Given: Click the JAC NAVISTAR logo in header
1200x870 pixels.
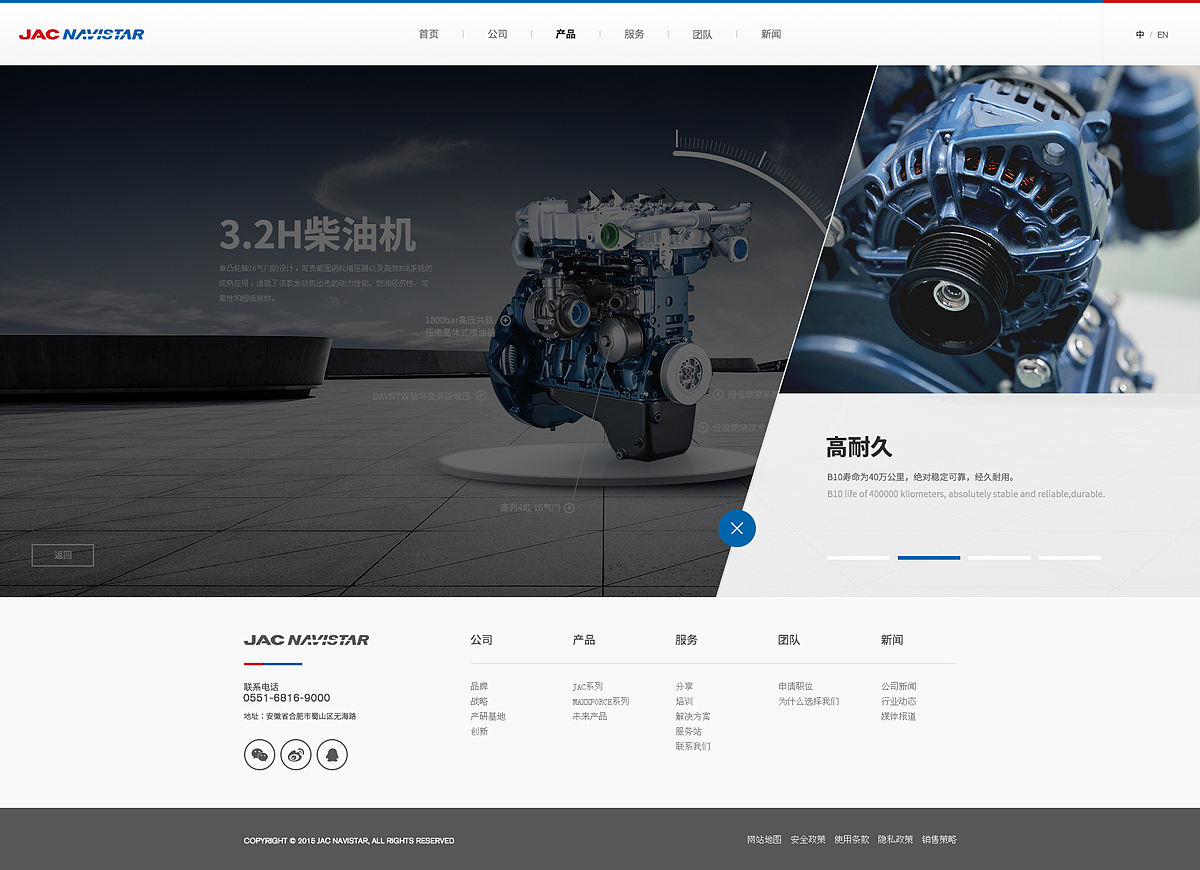Looking at the screenshot, I should click(81, 34).
